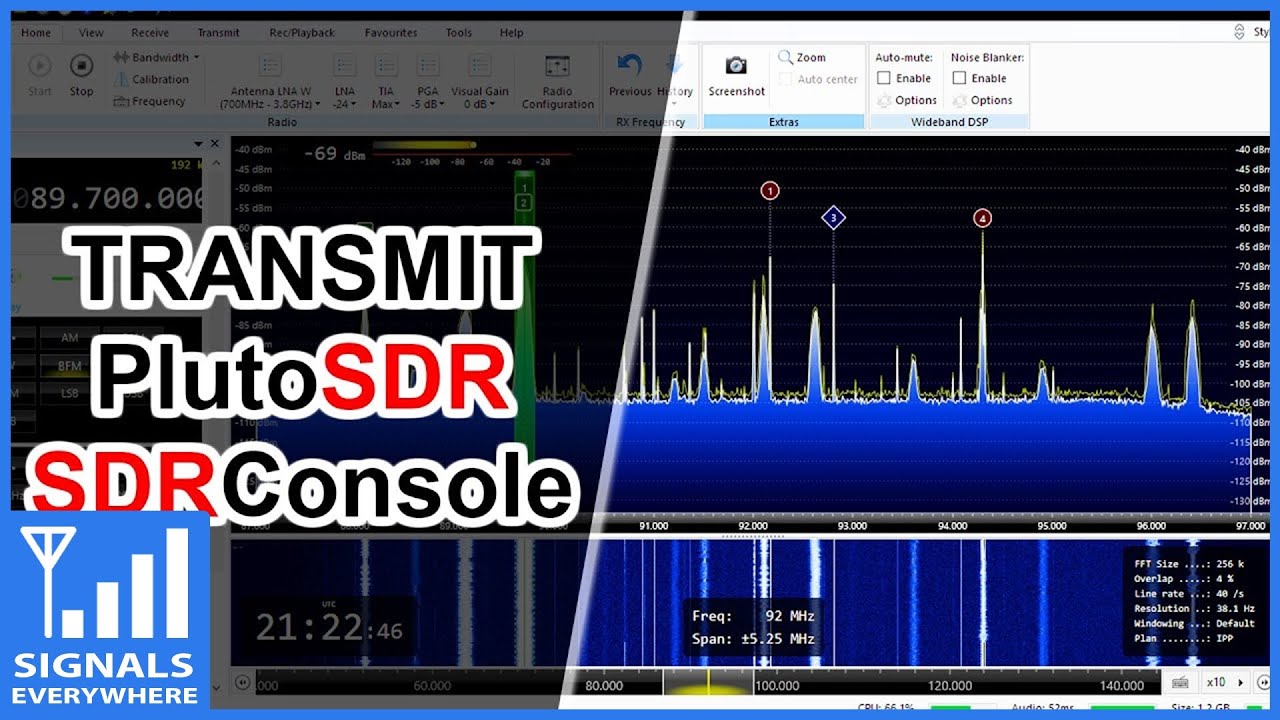Click the Start radio icon

tap(40, 67)
